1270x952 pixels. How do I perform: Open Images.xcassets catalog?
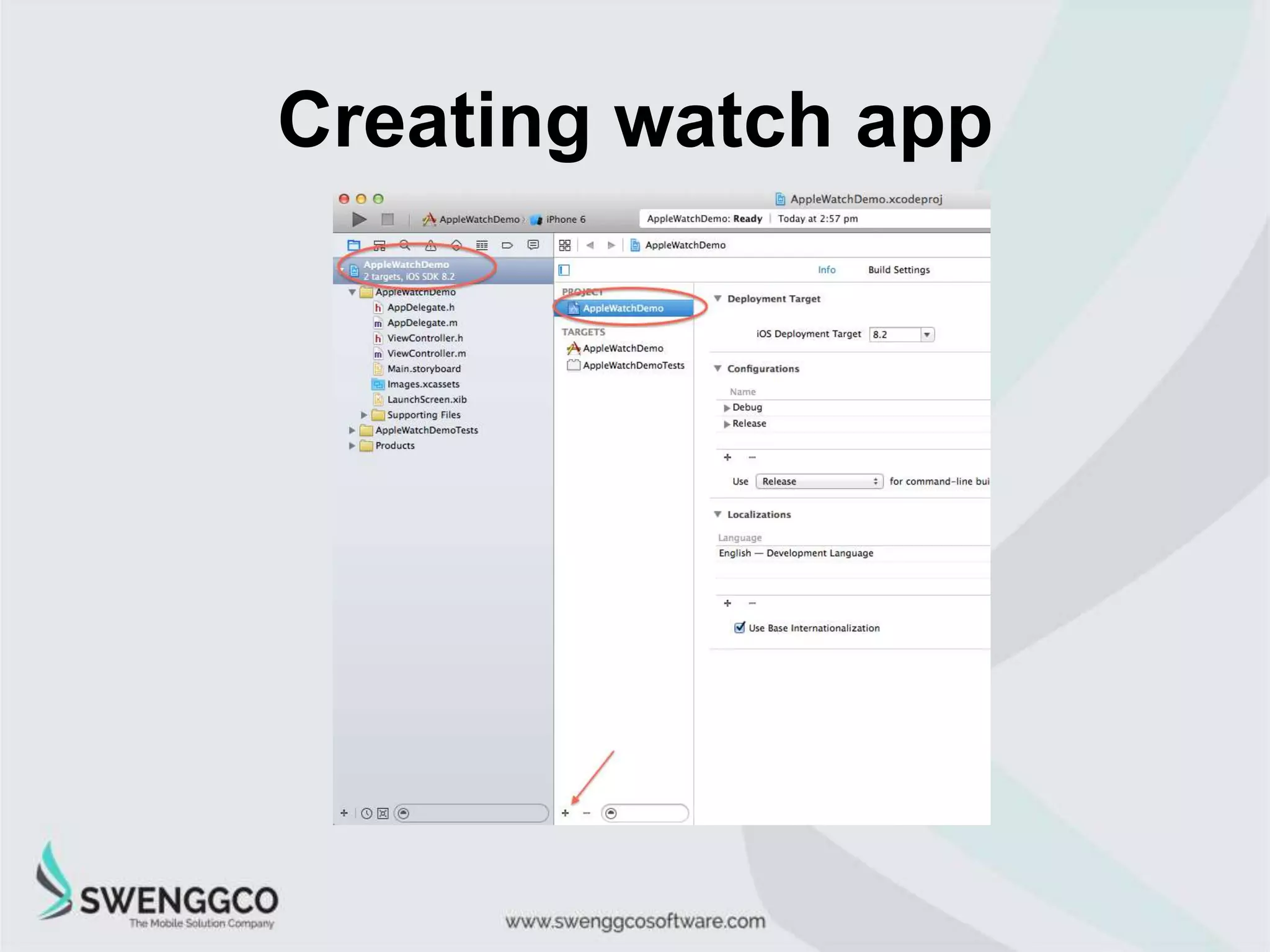(x=416, y=384)
